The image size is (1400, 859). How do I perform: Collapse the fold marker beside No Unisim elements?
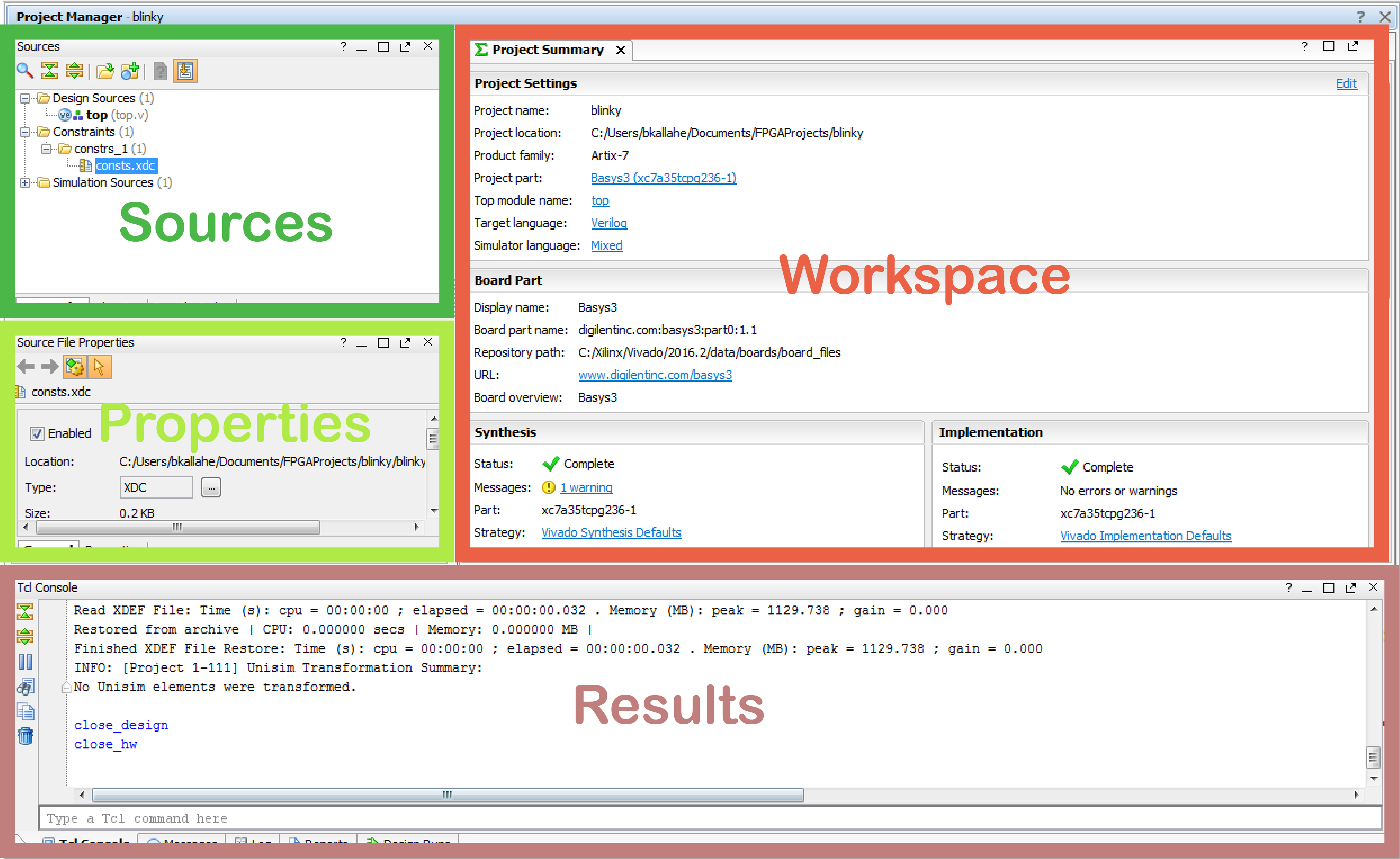66,688
